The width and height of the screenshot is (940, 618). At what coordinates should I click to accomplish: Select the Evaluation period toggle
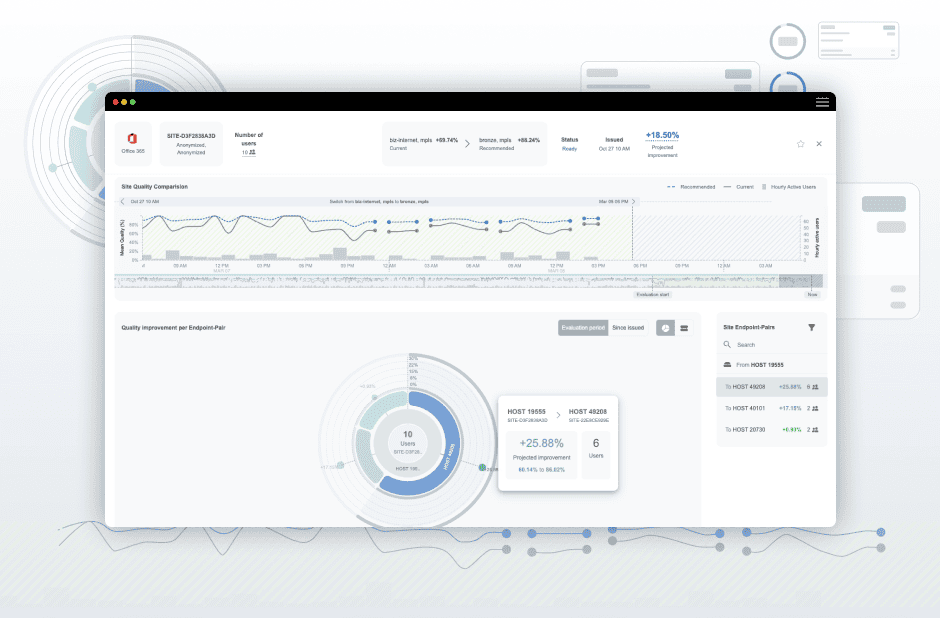(582, 328)
